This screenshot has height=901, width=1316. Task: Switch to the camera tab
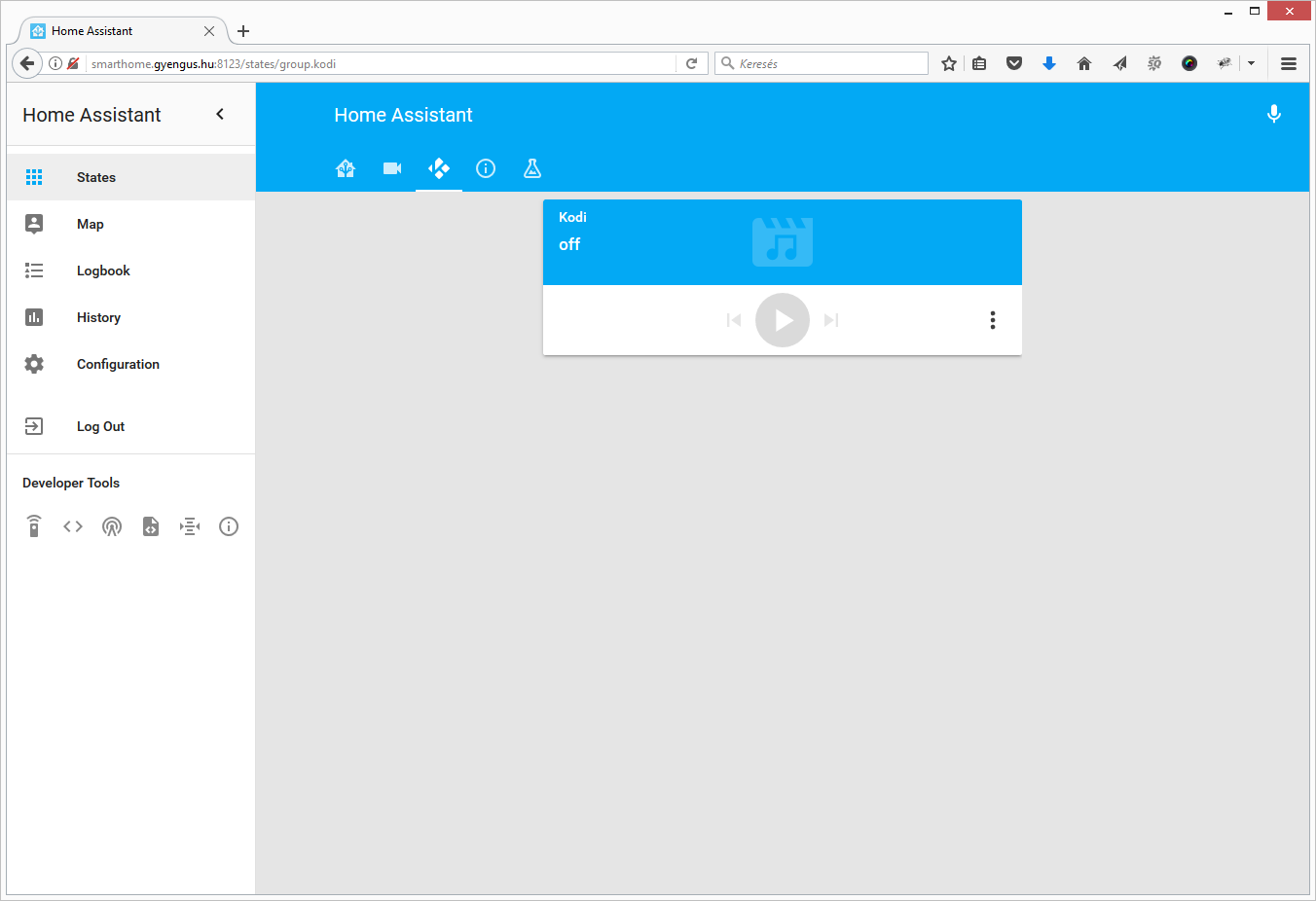392,168
